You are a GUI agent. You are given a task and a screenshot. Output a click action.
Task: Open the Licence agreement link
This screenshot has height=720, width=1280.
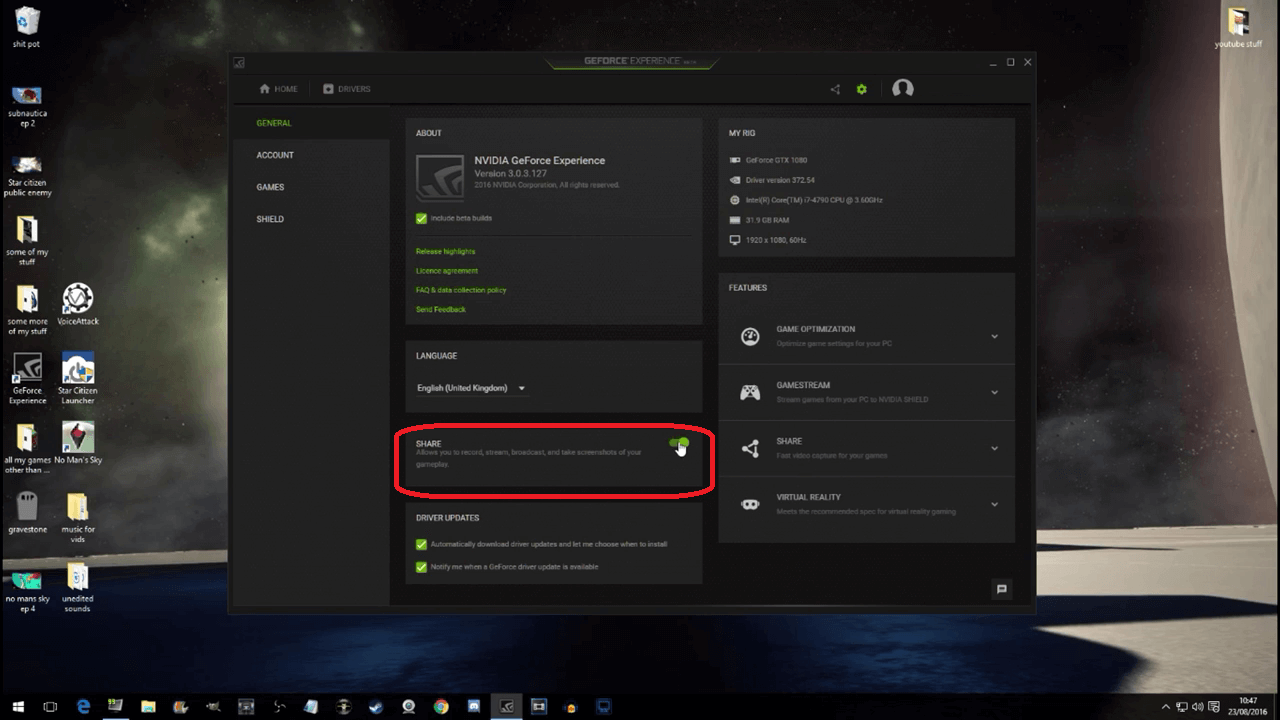coord(447,271)
